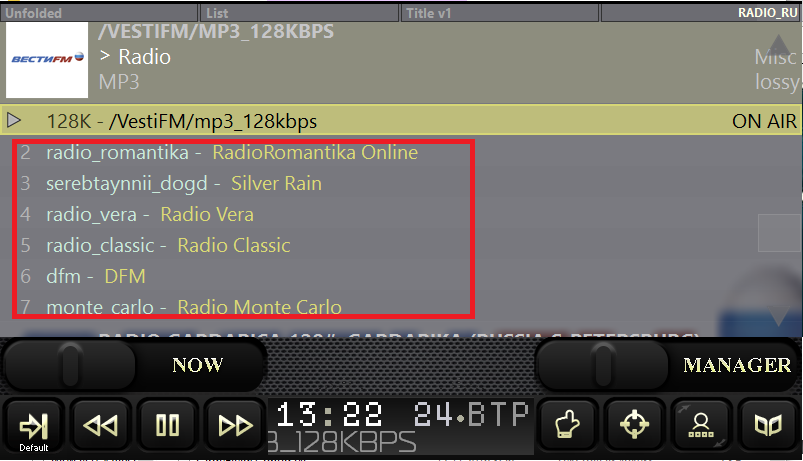This screenshot has width=803, height=461.
Task: Open the Title v1 header dropdown
Action: point(500,13)
